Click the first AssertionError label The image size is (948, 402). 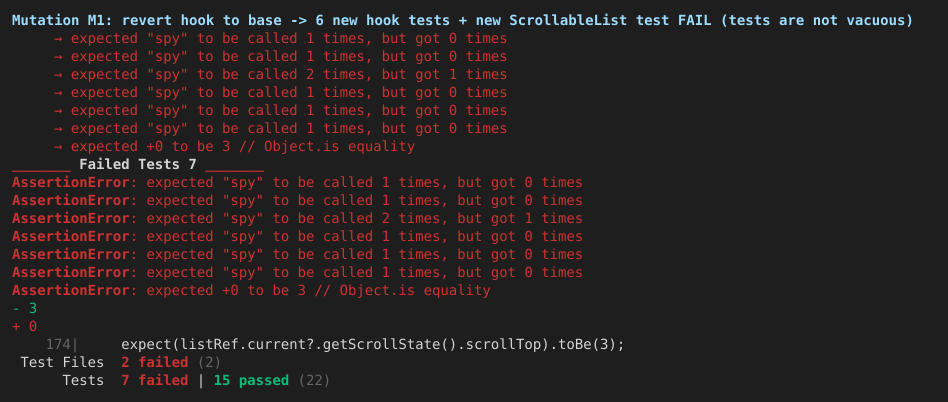(71, 183)
